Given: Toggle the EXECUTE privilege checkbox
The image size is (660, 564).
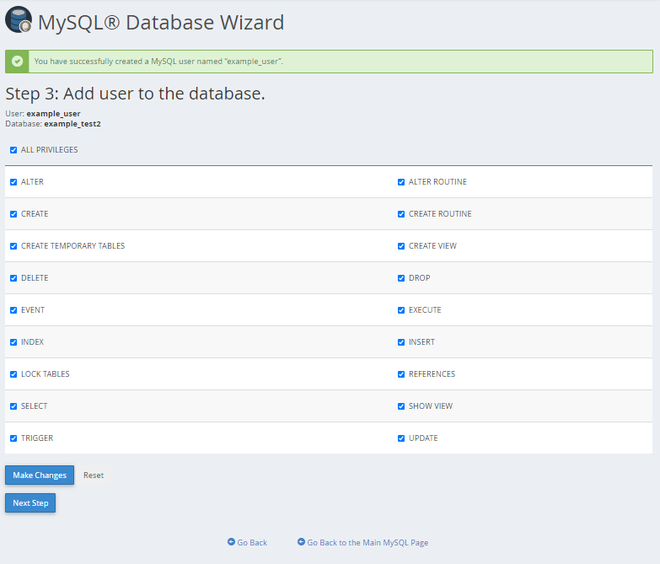Looking at the screenshot, I should [401, 310].
